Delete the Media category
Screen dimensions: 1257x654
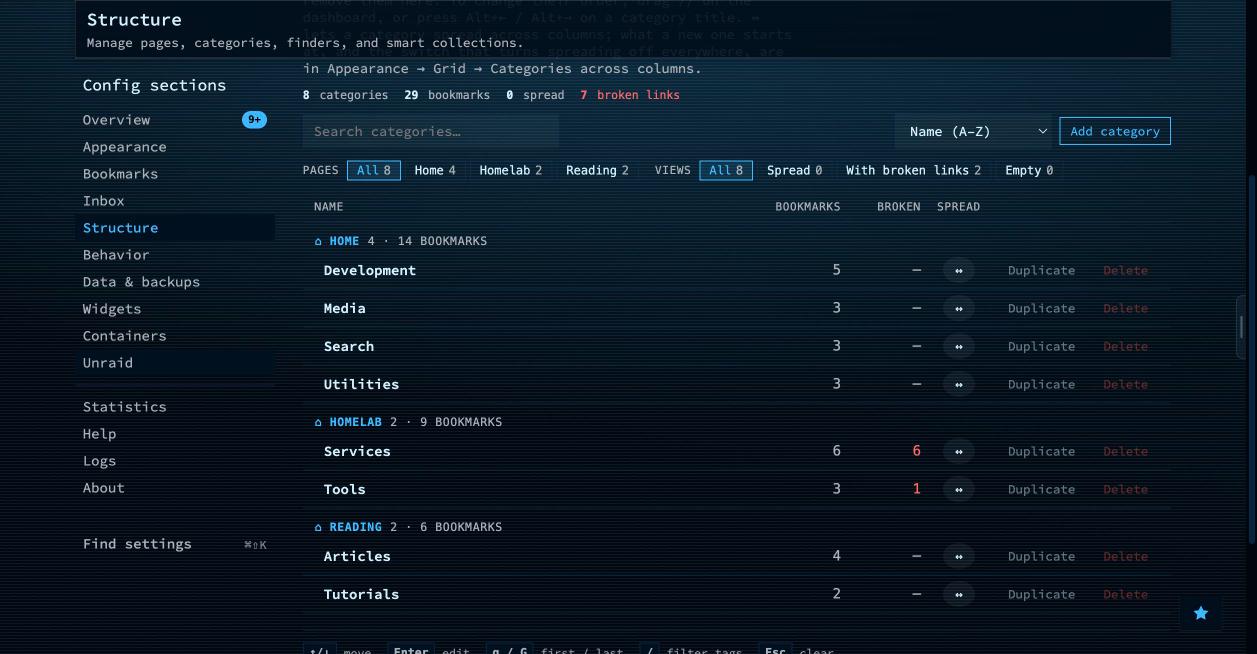pyautogui.click(x=1125, y=308)
